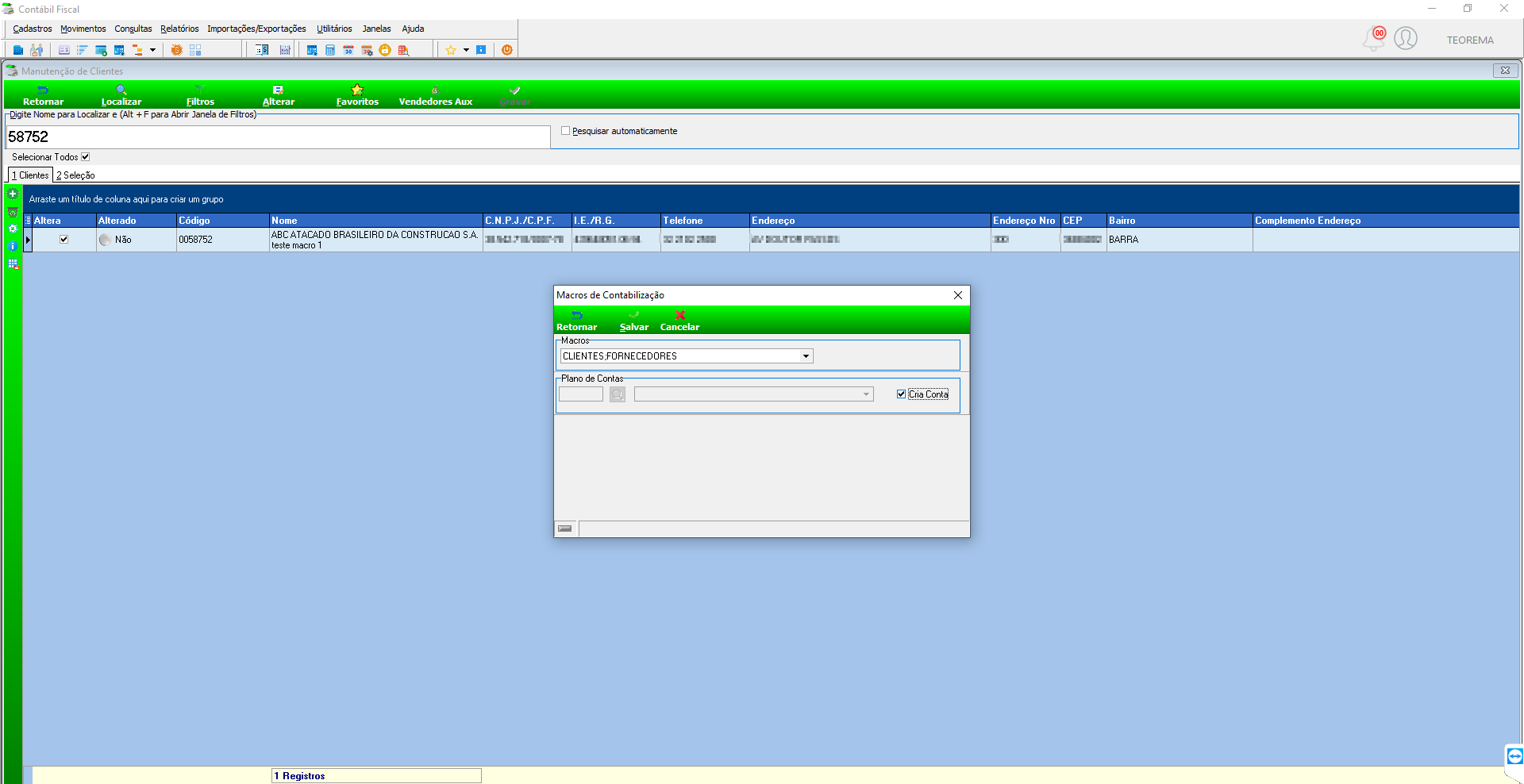Screen dimensions: 1524x784
Task: Toggle the Altera checkbox for client 0058752
Action: (64, 239)
